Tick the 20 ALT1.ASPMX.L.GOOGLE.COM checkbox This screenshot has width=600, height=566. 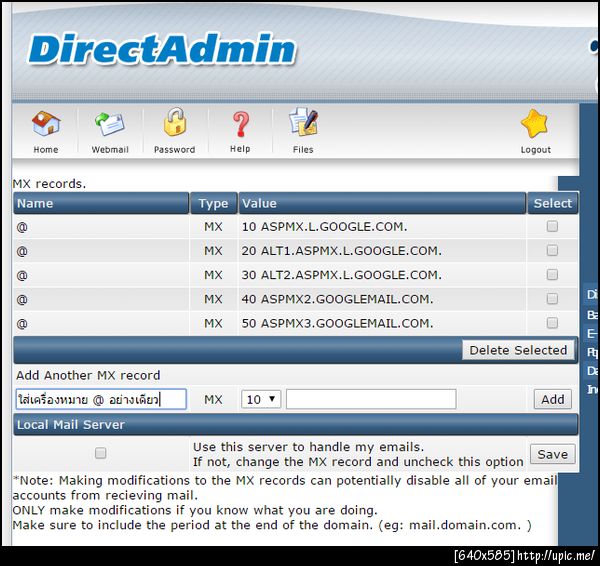point(552,250)
